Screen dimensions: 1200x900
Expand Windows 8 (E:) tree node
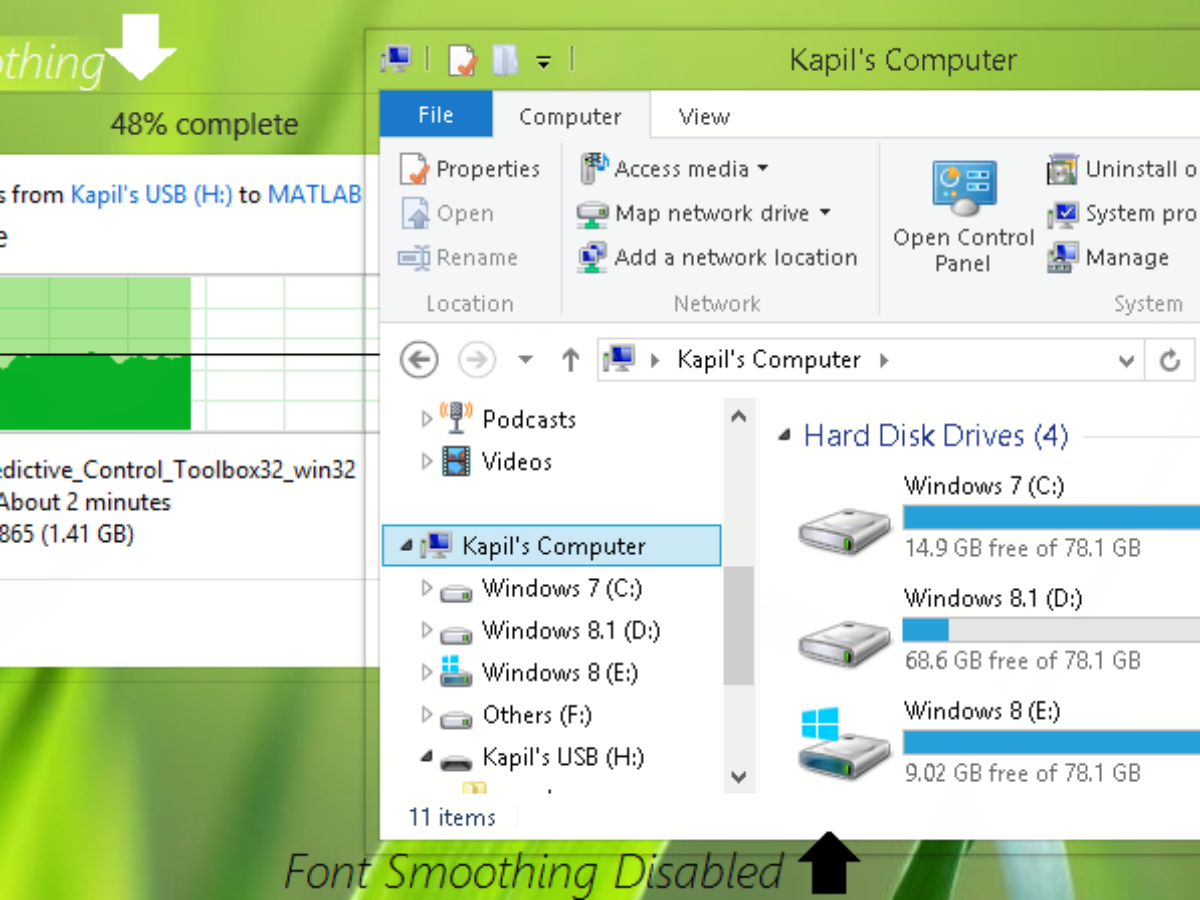coord(428,673)
